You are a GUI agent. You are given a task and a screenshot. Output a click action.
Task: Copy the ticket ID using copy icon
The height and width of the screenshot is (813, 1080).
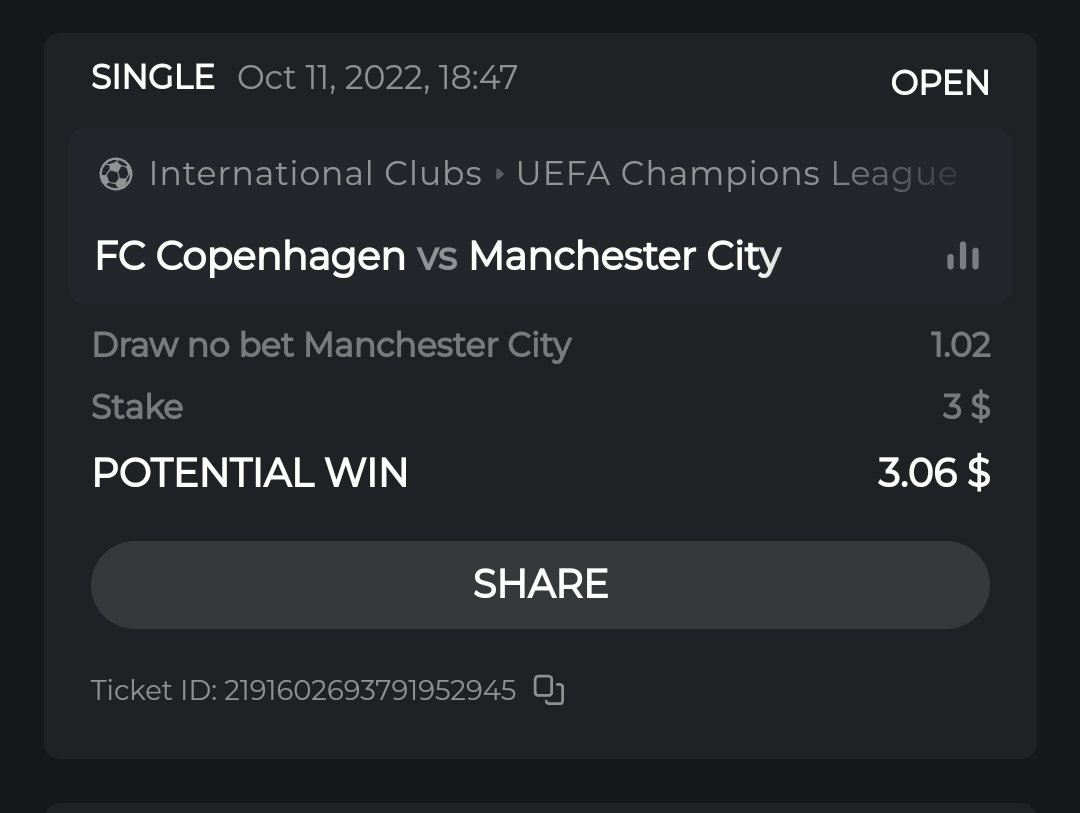[x=549, y=690]
